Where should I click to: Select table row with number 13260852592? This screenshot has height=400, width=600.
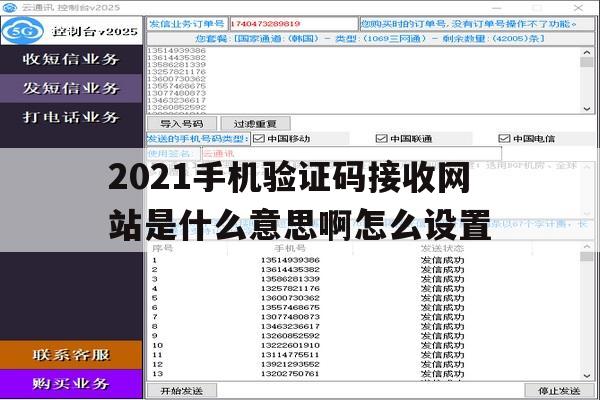(364, 336)
